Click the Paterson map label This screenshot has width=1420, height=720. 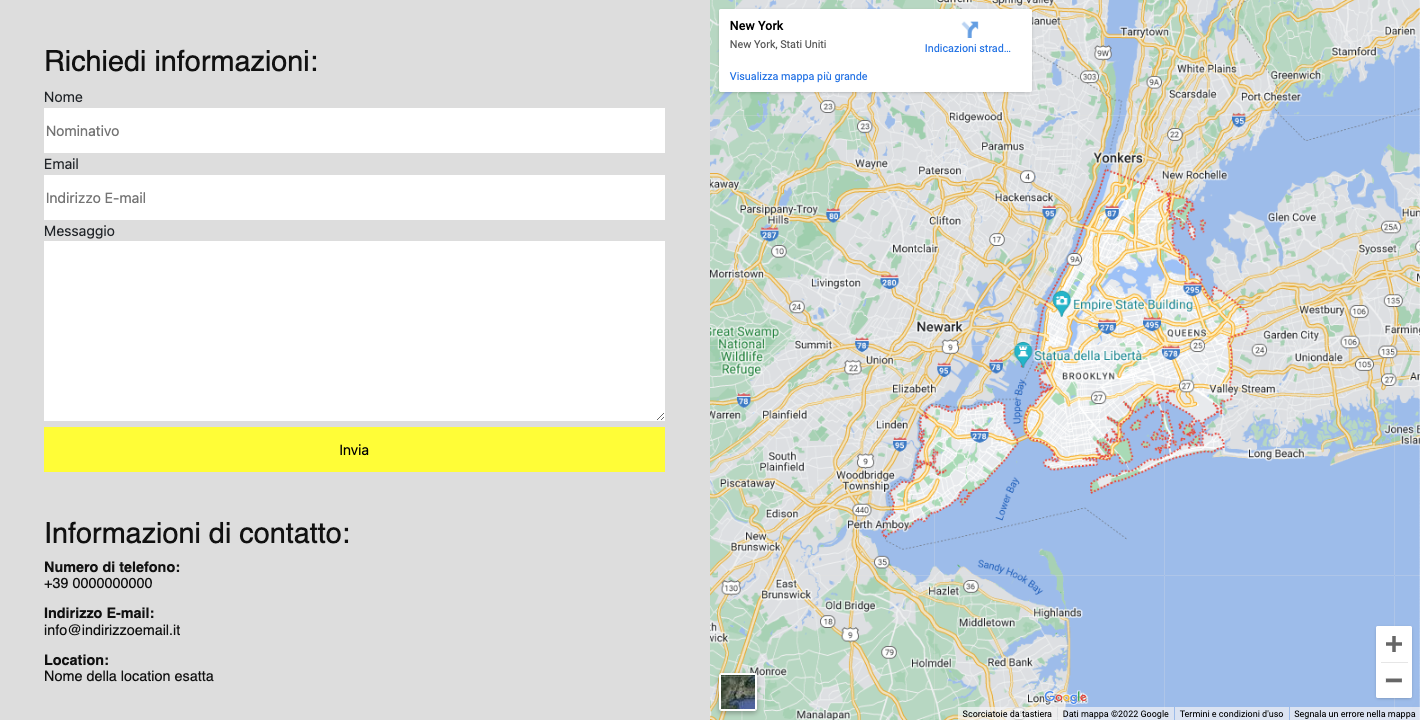940,170
